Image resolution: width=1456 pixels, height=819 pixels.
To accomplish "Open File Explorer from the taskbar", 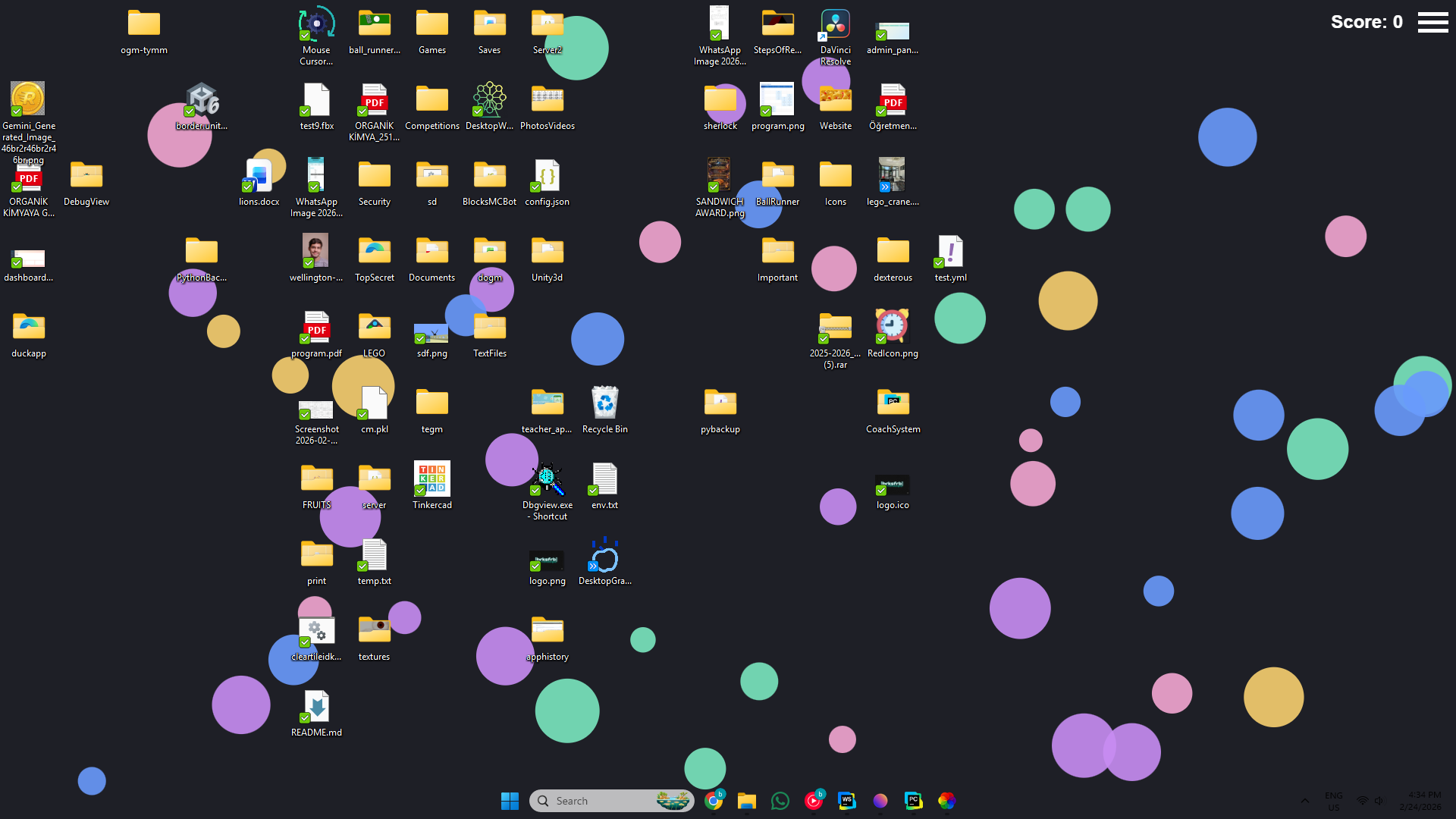I will [746, 801].
